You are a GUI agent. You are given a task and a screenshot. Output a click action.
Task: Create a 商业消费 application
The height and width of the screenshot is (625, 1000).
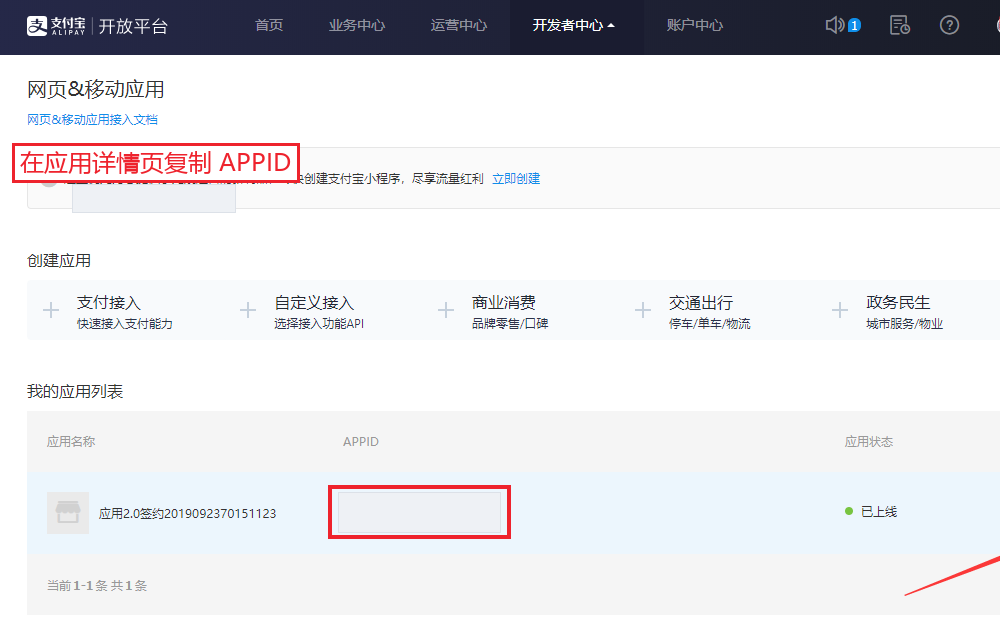(503, 303)
